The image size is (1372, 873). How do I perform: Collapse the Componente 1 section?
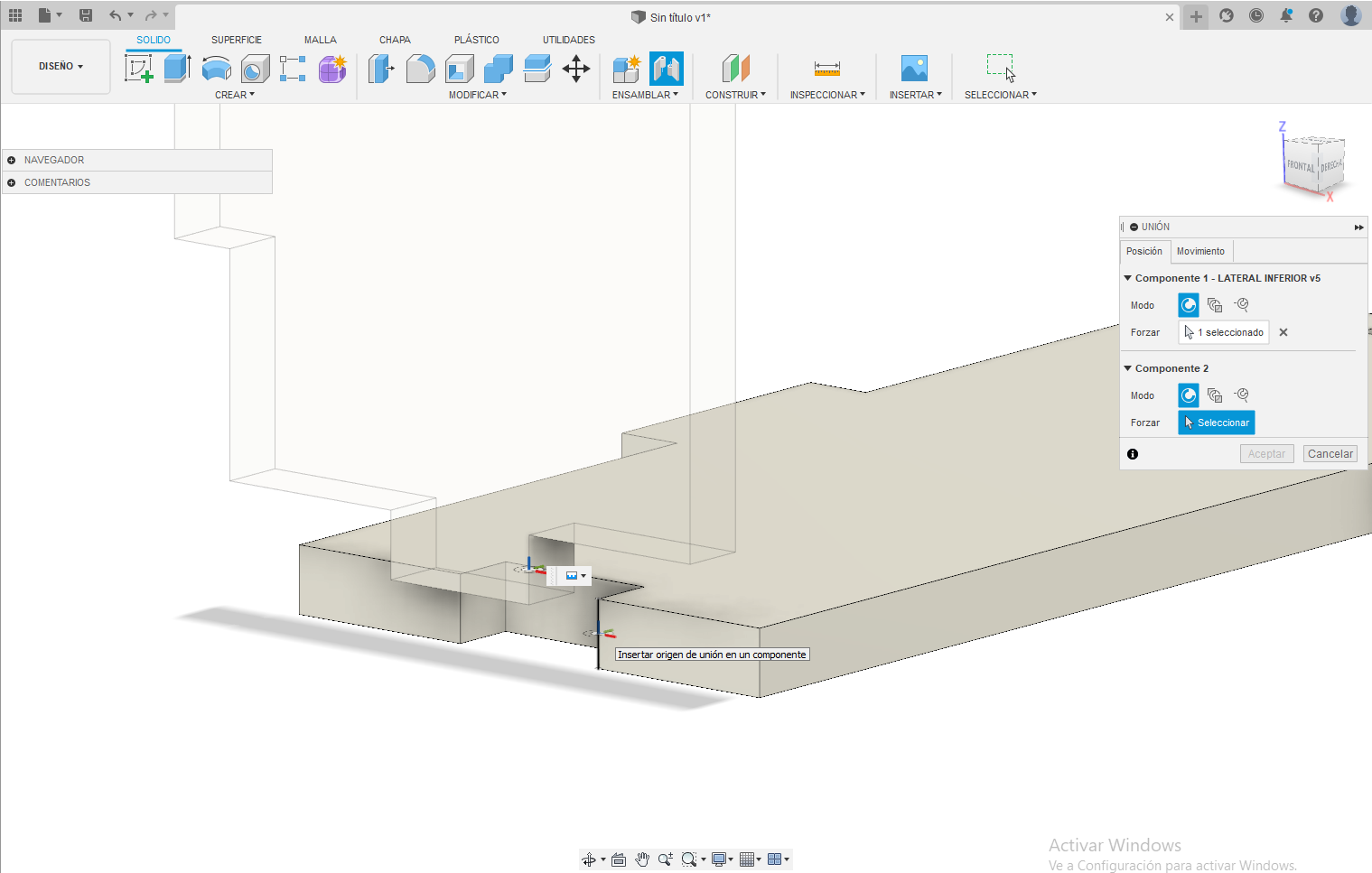pyautogui.click(x=1127, y=278)
